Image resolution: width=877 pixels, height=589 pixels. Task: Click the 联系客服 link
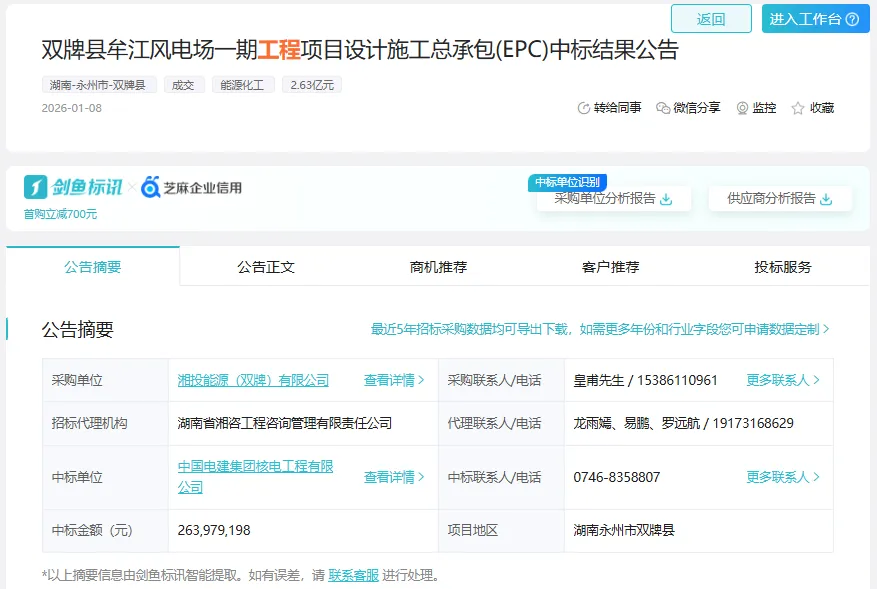click(353, 575)
